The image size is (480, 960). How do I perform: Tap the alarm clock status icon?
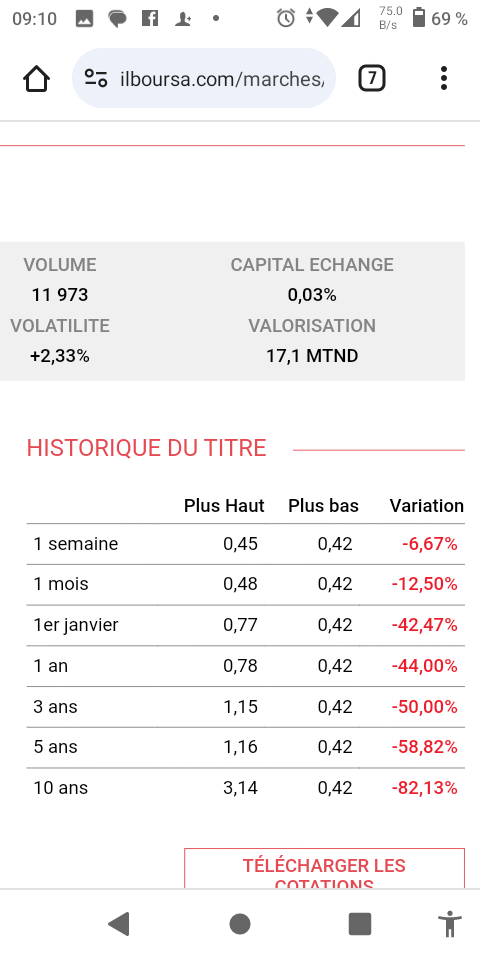click(286, 18)
